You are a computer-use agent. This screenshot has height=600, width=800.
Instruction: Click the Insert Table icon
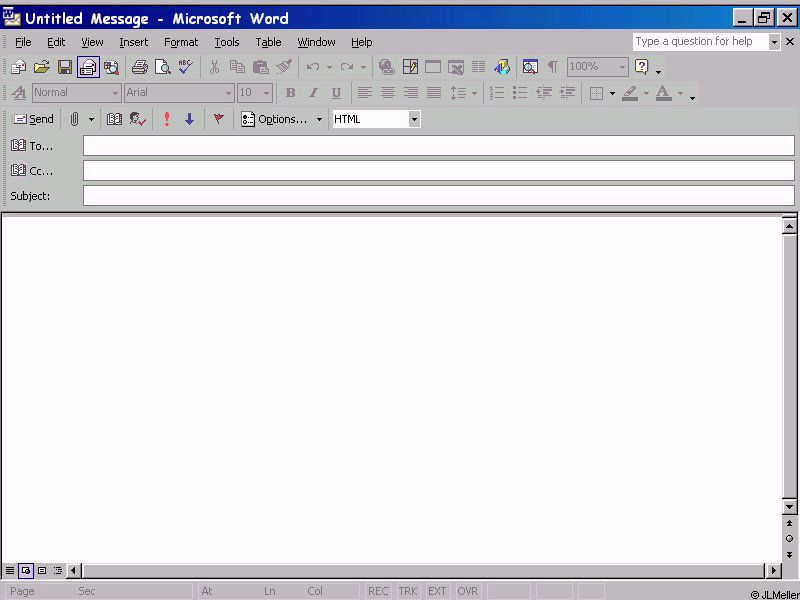tap(433, 67)
